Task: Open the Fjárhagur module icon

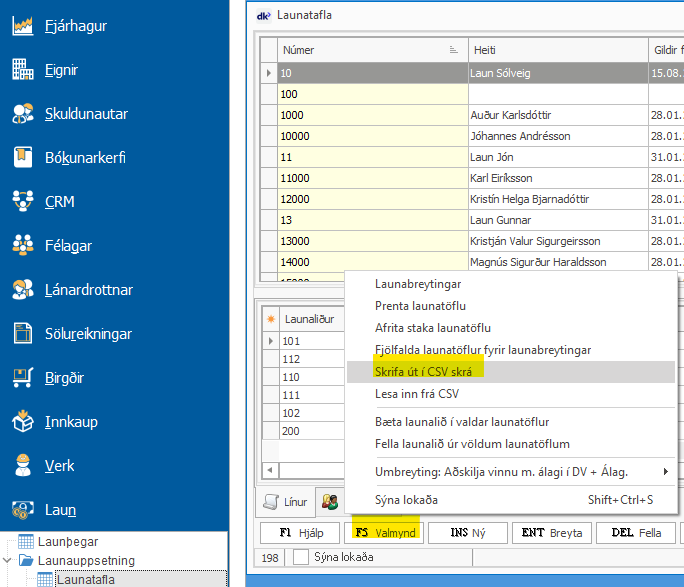Action: (23, 26)
